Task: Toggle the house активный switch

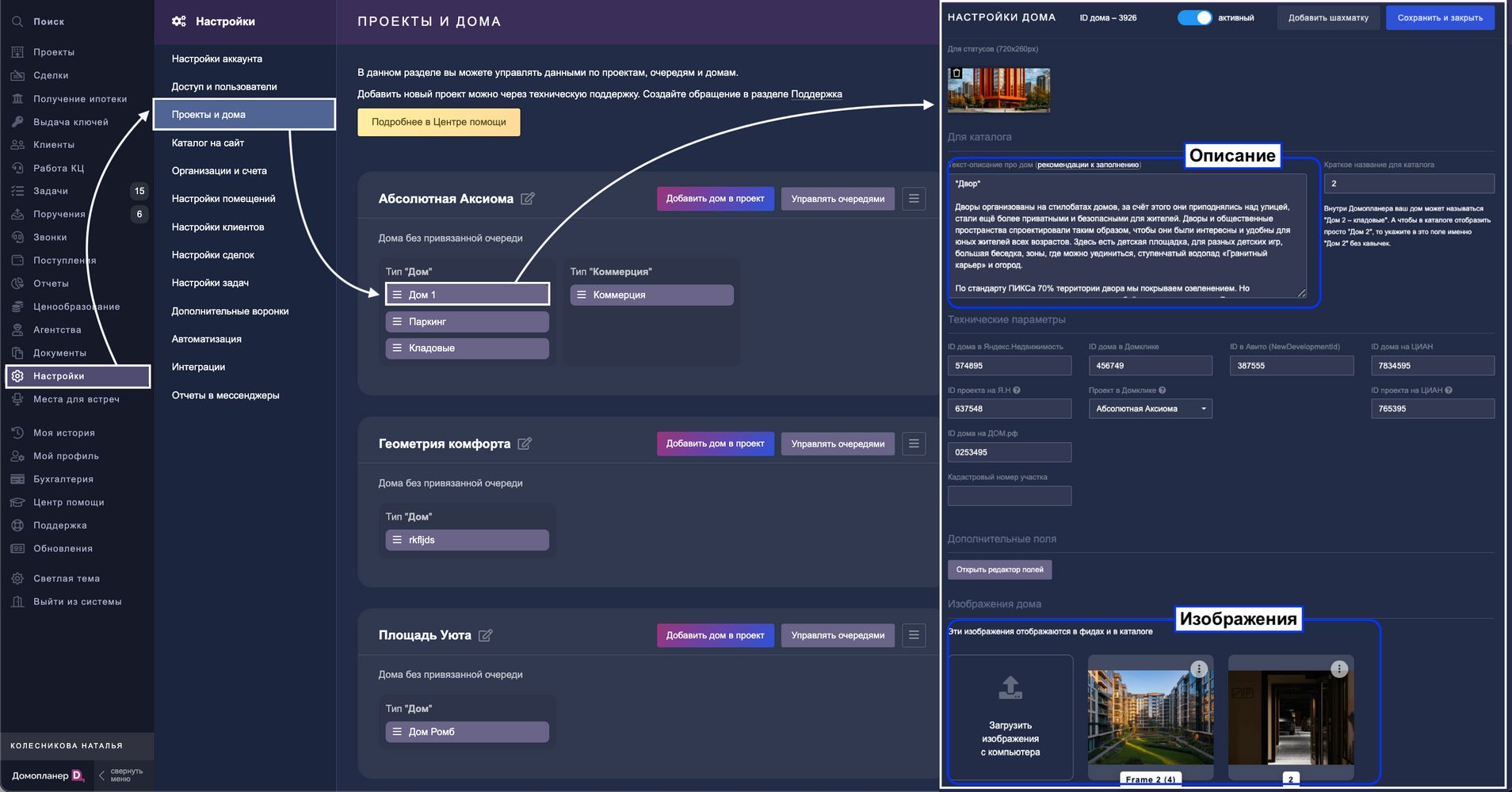Action: 1194,17
